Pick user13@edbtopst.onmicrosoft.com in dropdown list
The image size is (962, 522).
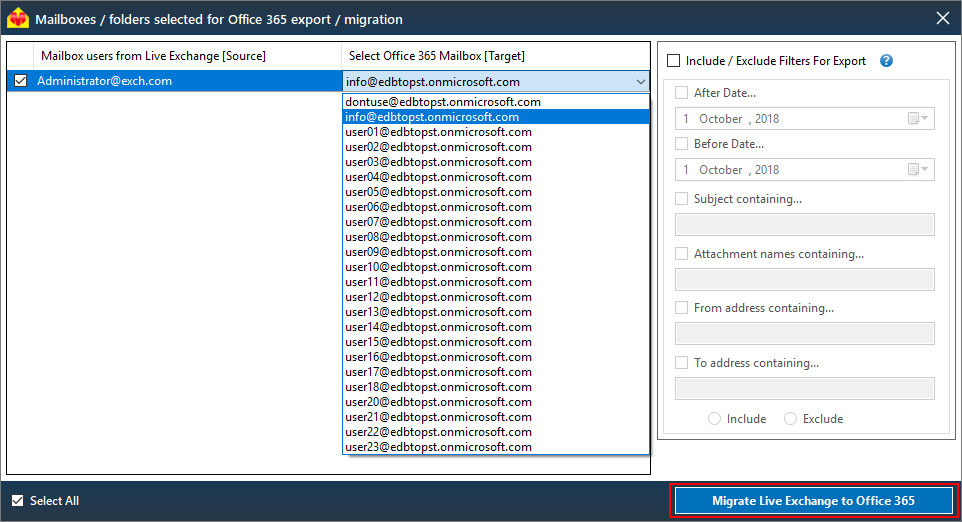(496, 312)
